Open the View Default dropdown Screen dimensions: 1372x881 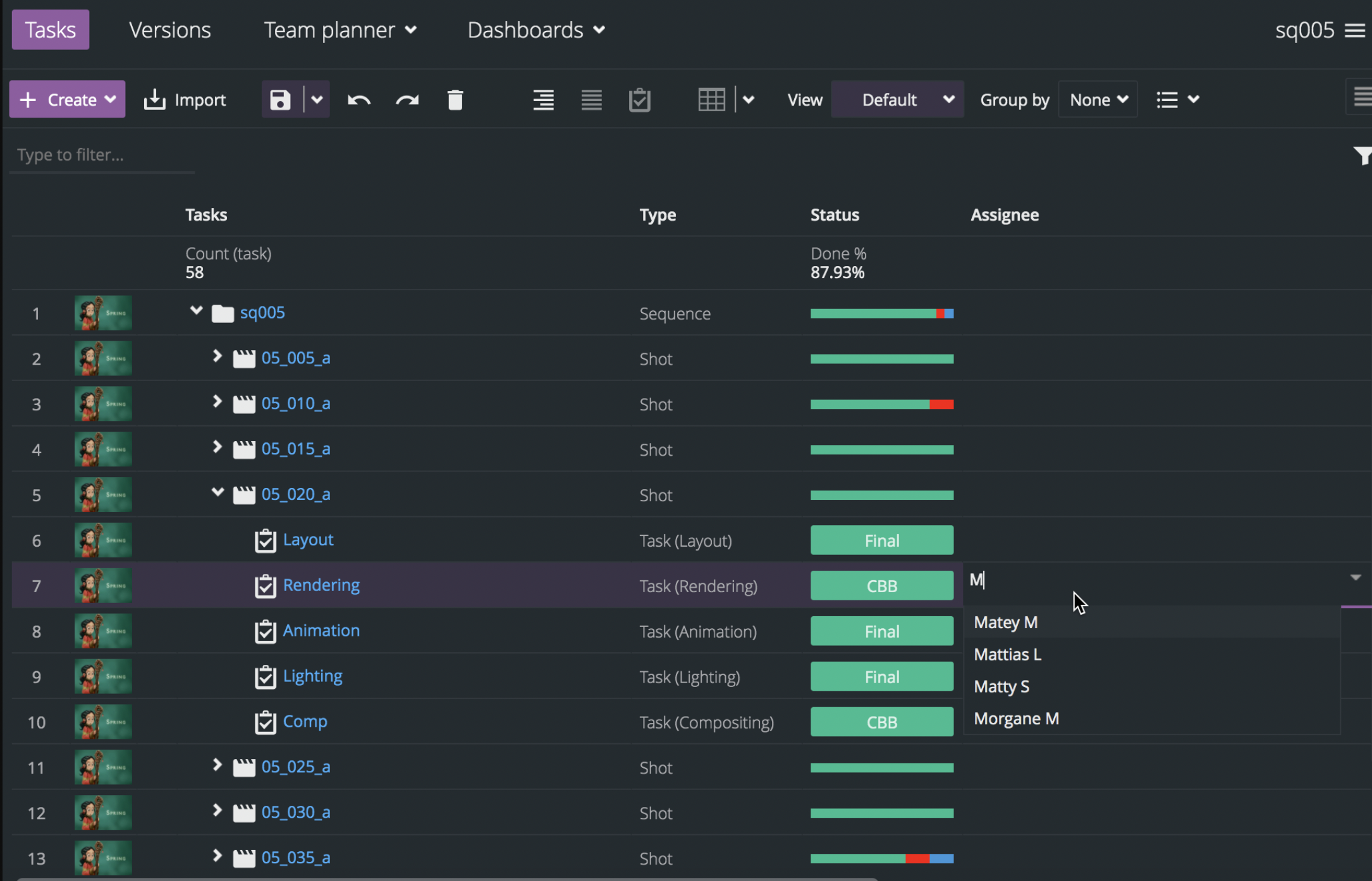pos(897,99)
